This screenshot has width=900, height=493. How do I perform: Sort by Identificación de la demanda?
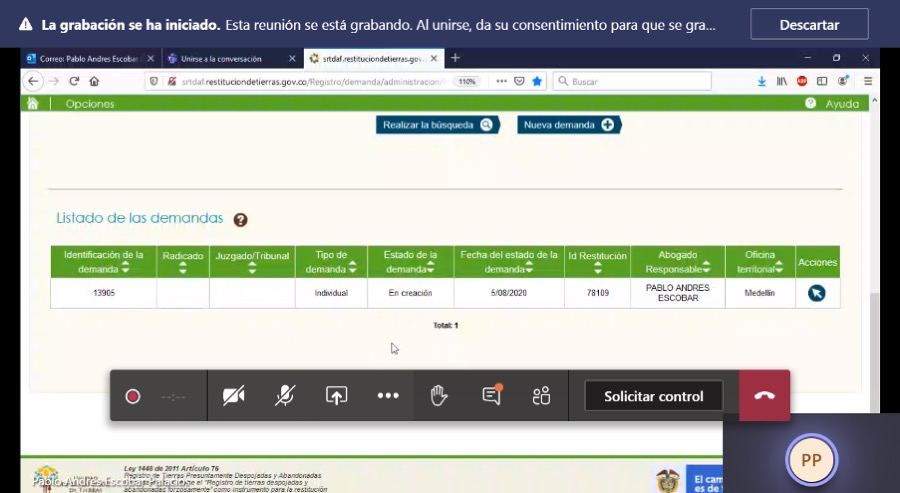126,269
